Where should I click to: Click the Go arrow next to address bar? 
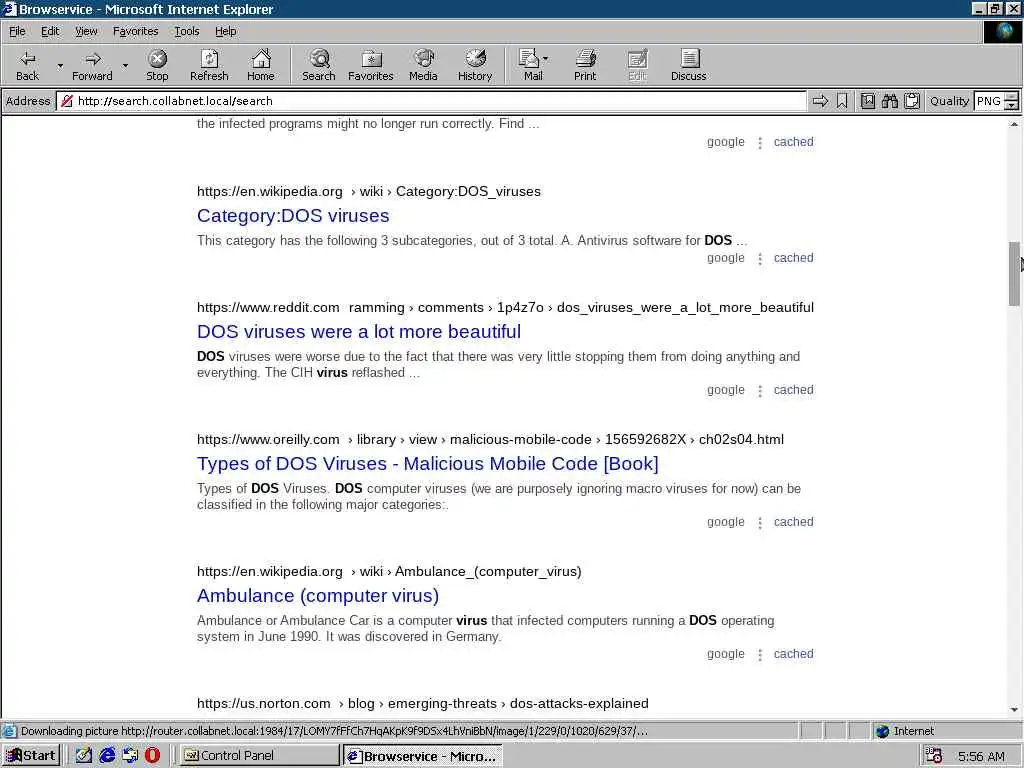[x=820, y=101]
